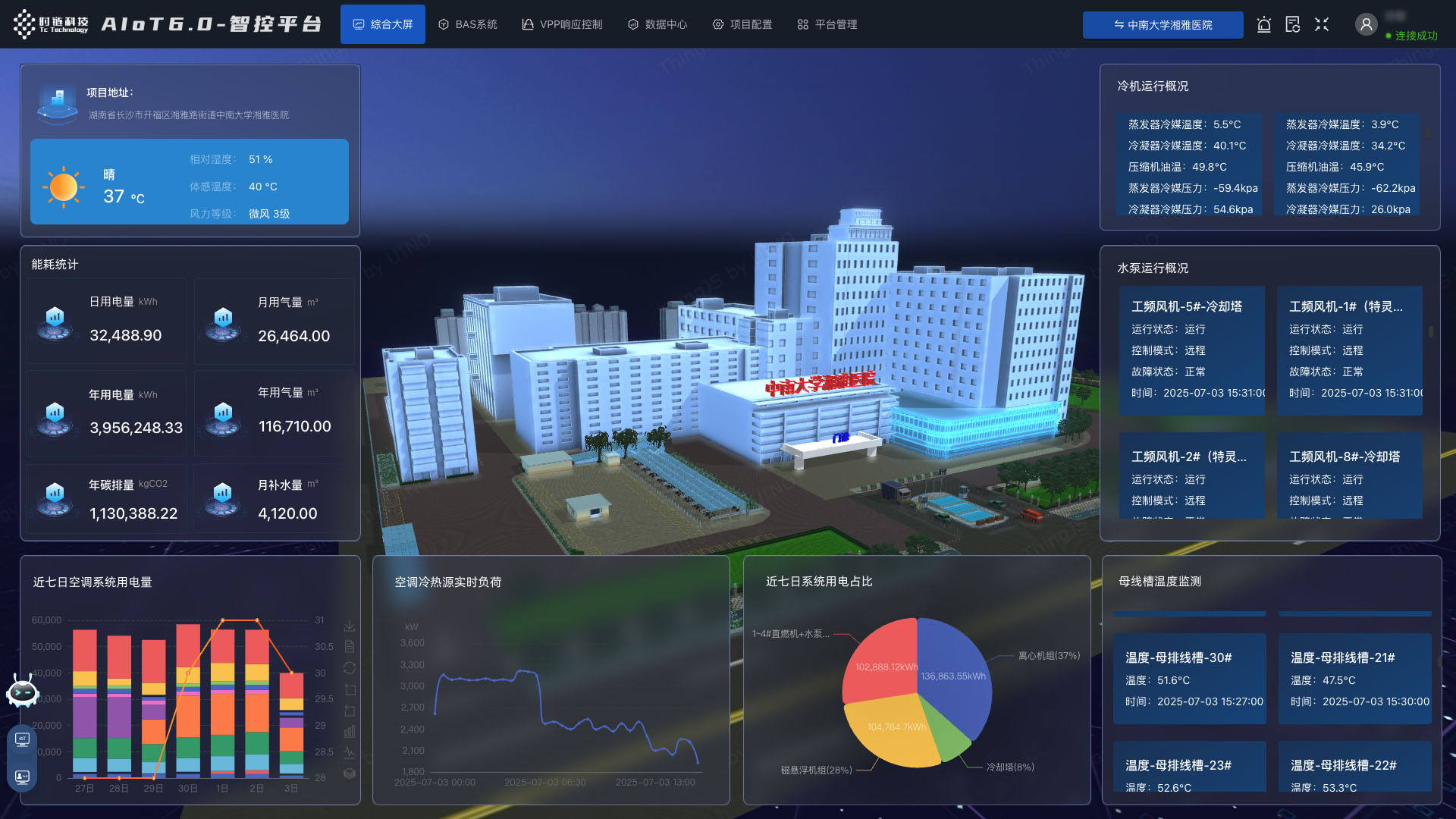Click the 年用电量 value 3,956,248.33
This screenshot has width=1456, height=819.
tap(136, 428)
